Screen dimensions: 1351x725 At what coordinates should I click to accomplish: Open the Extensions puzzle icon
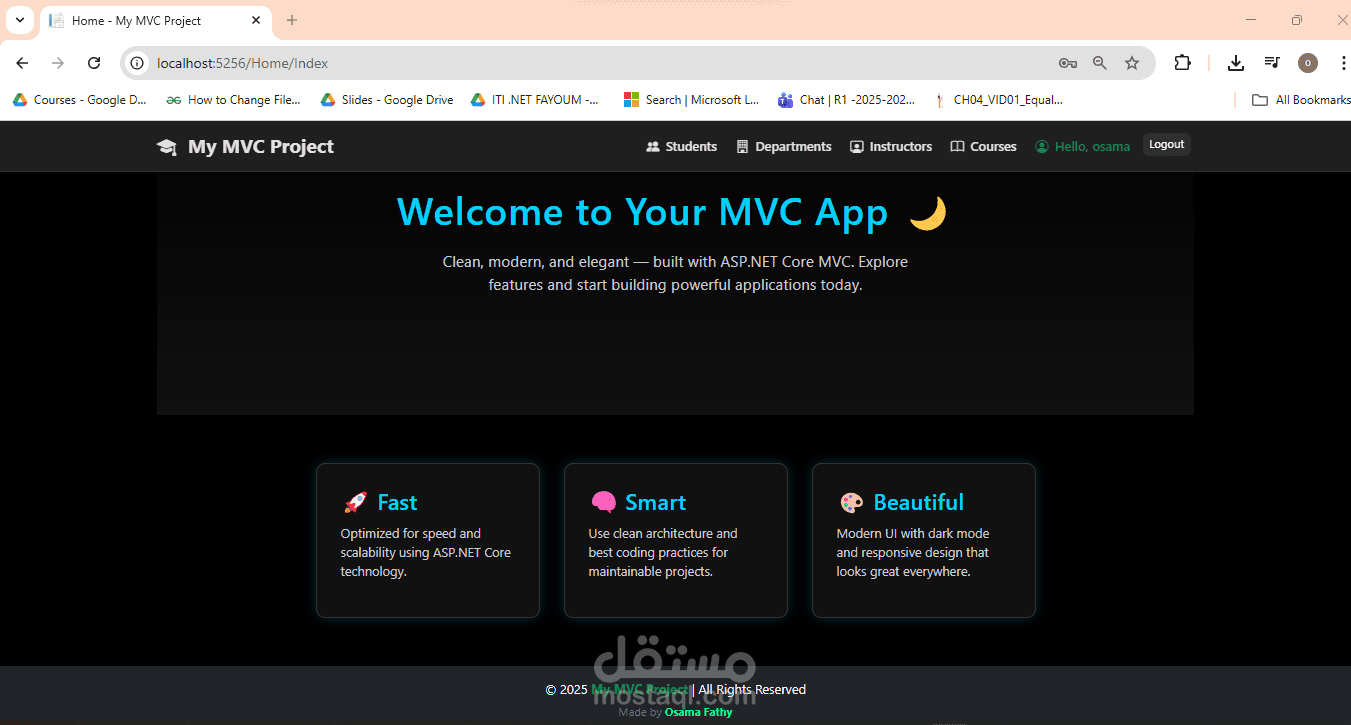1182,63
